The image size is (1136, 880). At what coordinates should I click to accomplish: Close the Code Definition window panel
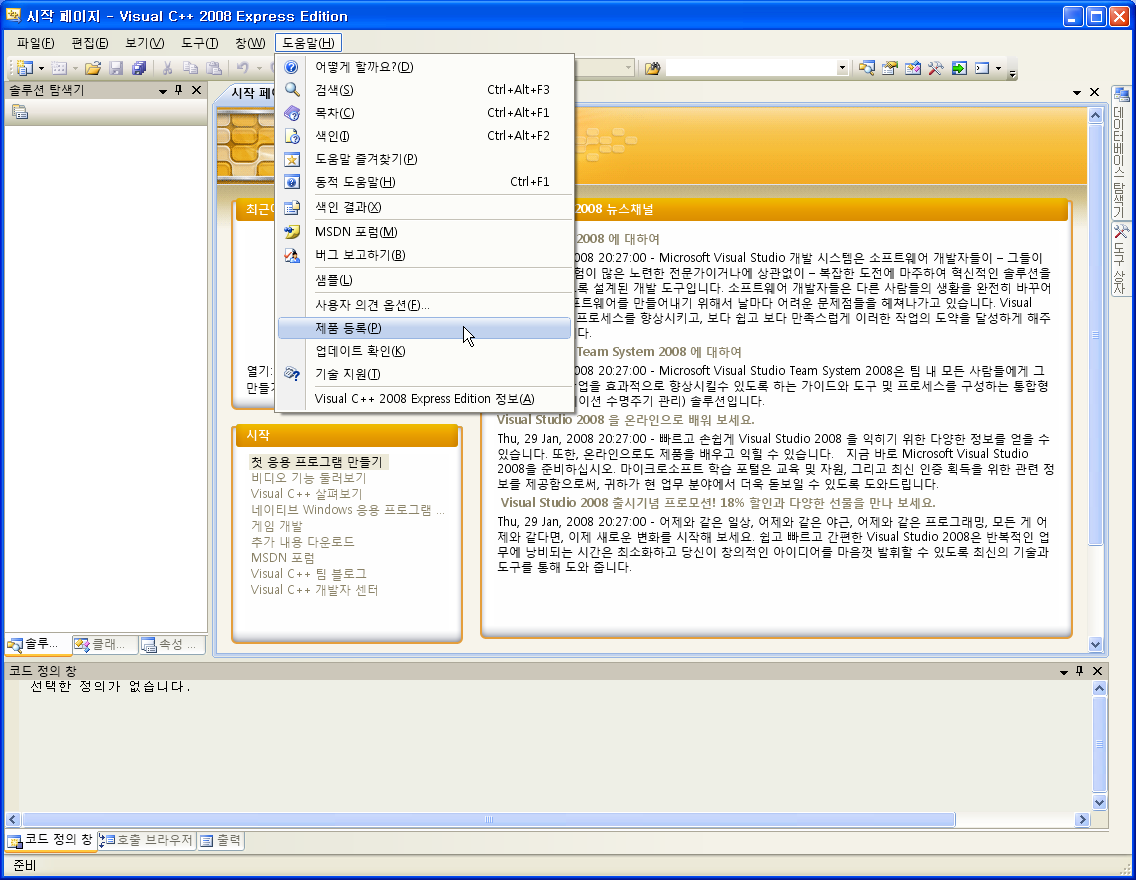pos(1098,671)
